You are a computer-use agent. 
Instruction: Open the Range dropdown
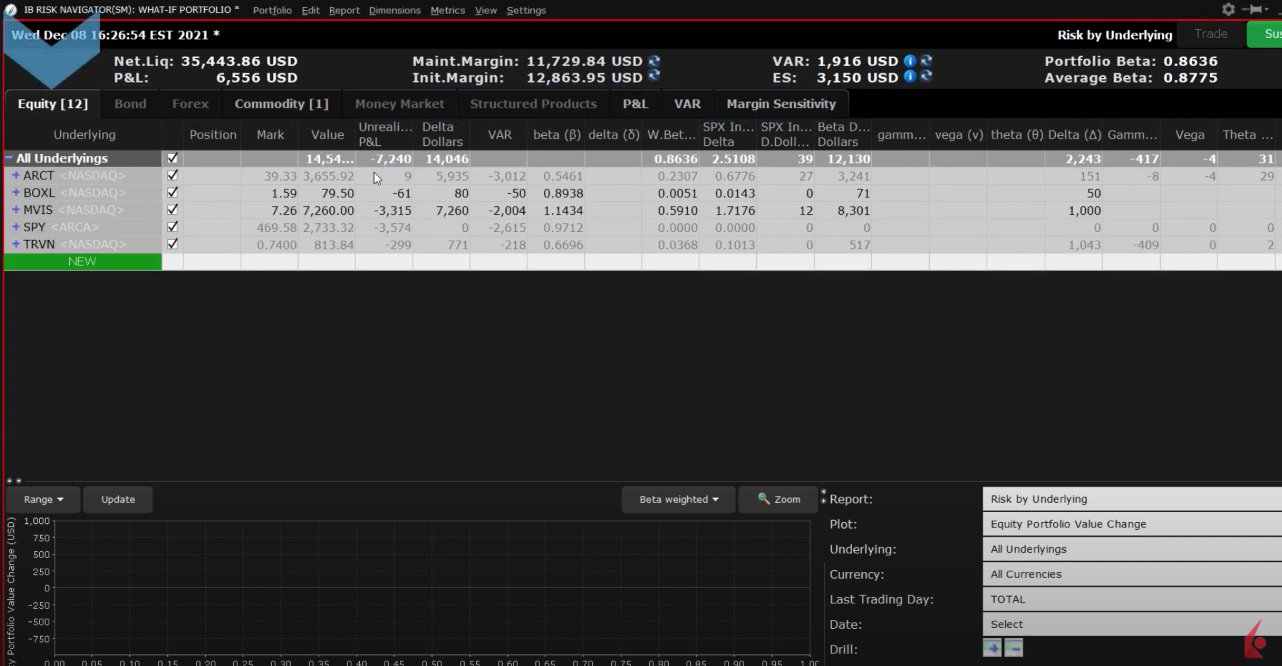click(x=43, y=500)
